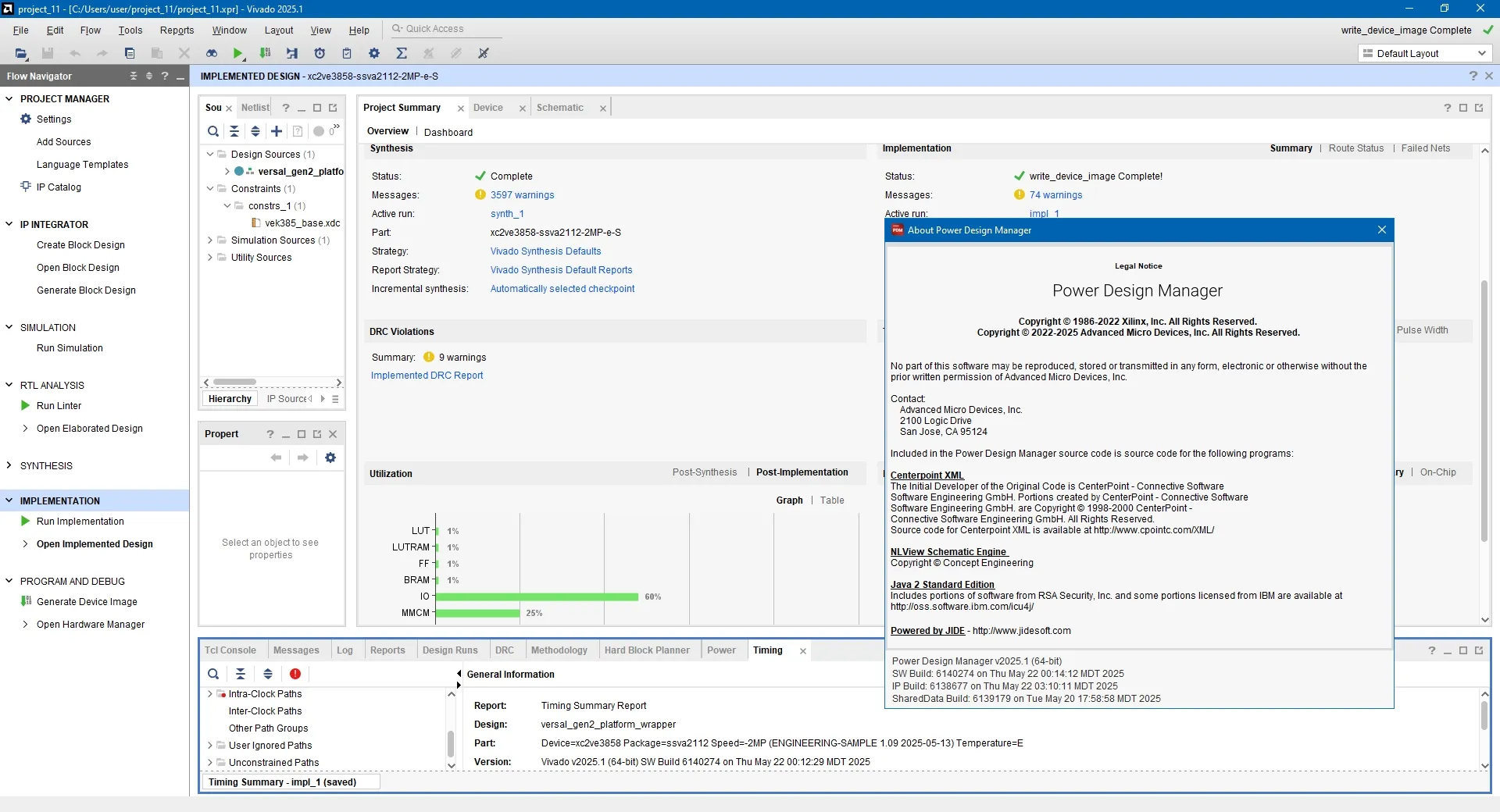Switch to the Device tab

click(x=488, y=108)
